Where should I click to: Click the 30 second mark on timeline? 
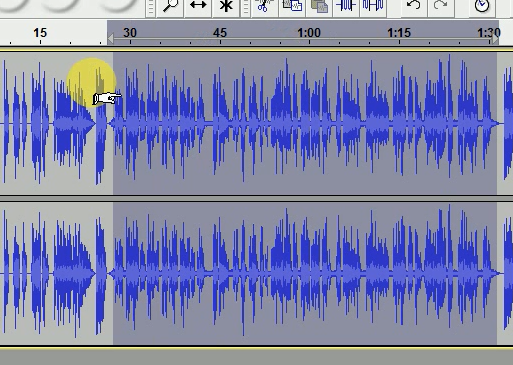[x=130, y=33]
